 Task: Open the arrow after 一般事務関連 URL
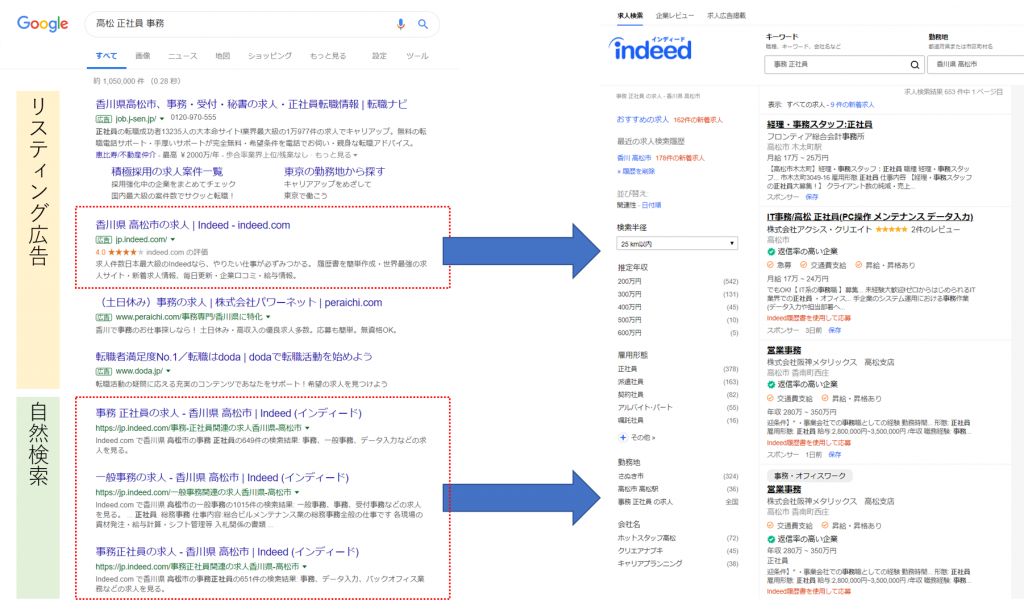point(296,492)
